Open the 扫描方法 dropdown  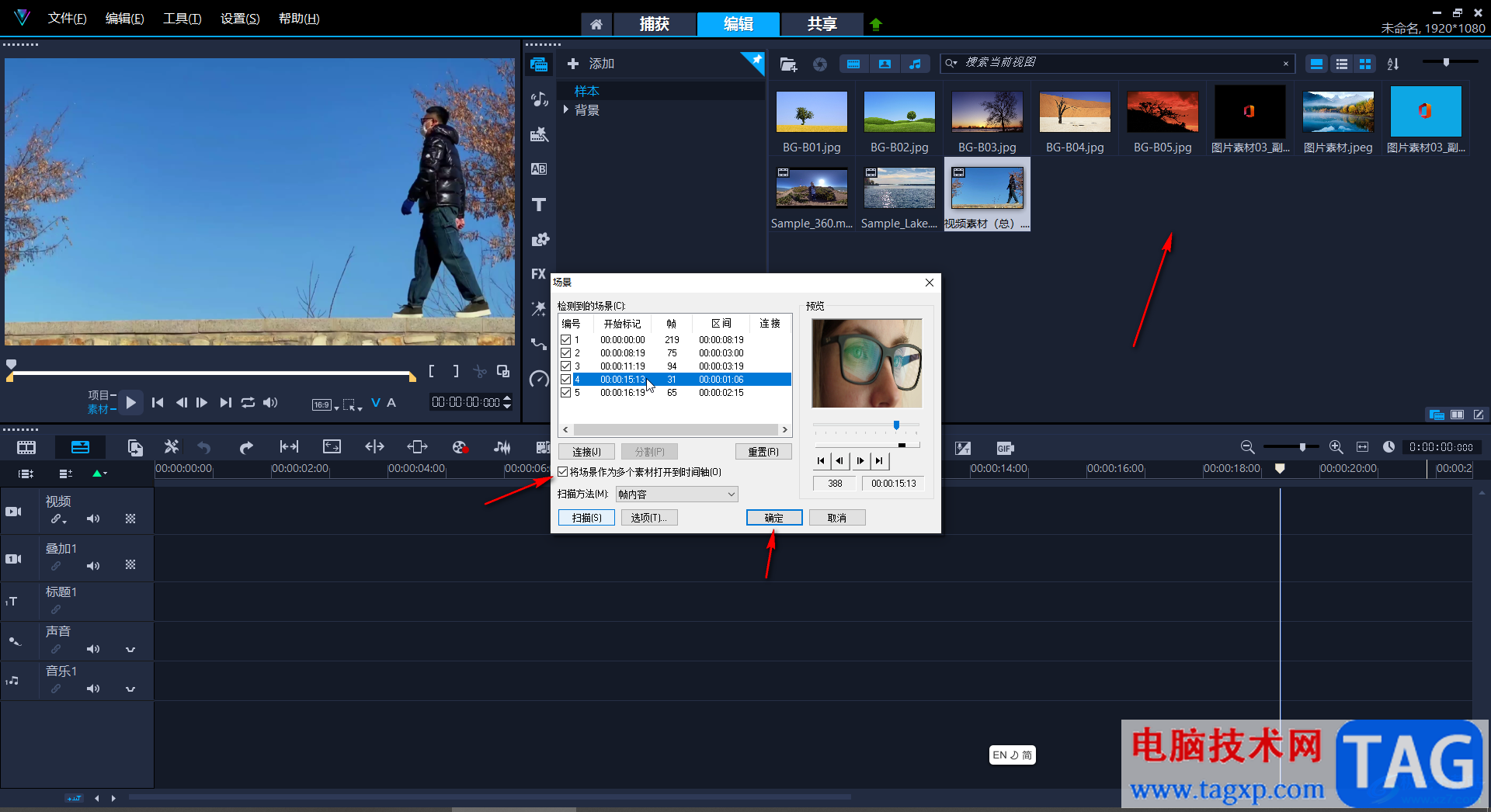point(676,494)
